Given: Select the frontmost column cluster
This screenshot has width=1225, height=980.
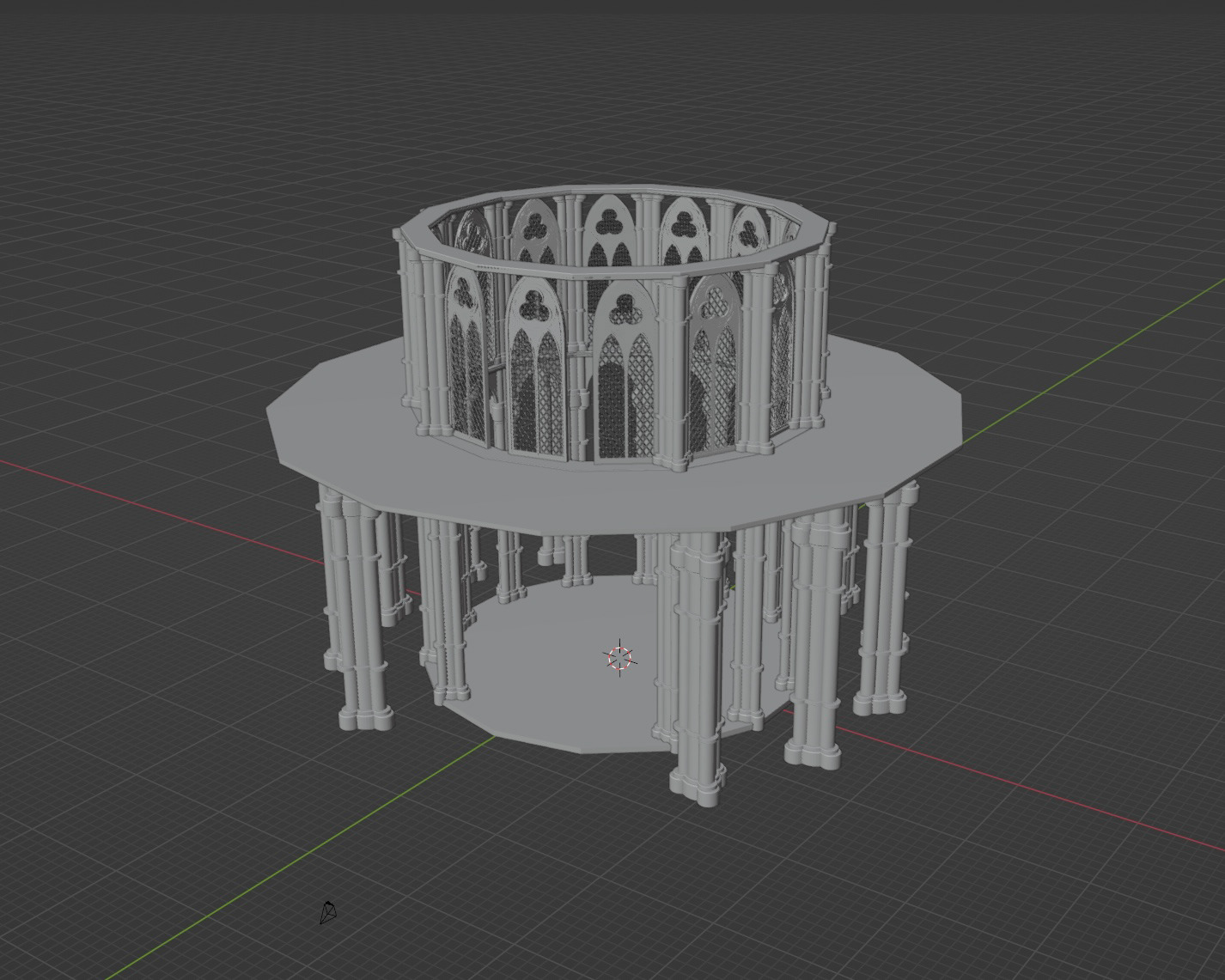Looking at the screenshot, I should pos(698,668).
